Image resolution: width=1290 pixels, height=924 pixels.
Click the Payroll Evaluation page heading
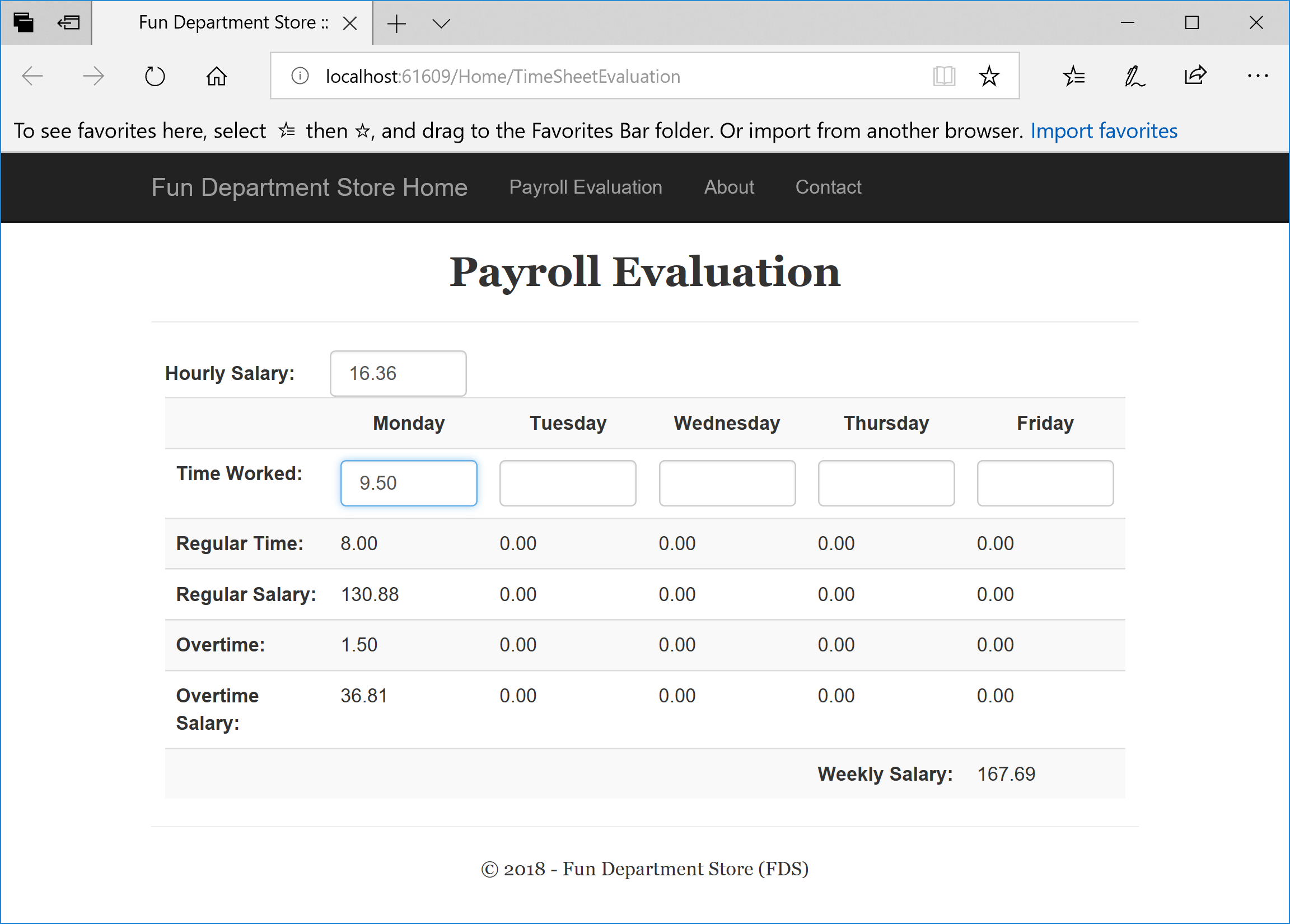(x=645, y=273)
